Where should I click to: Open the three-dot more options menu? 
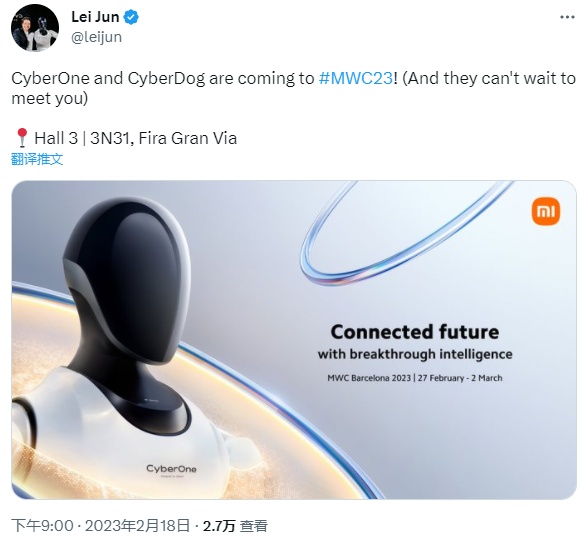567,17
